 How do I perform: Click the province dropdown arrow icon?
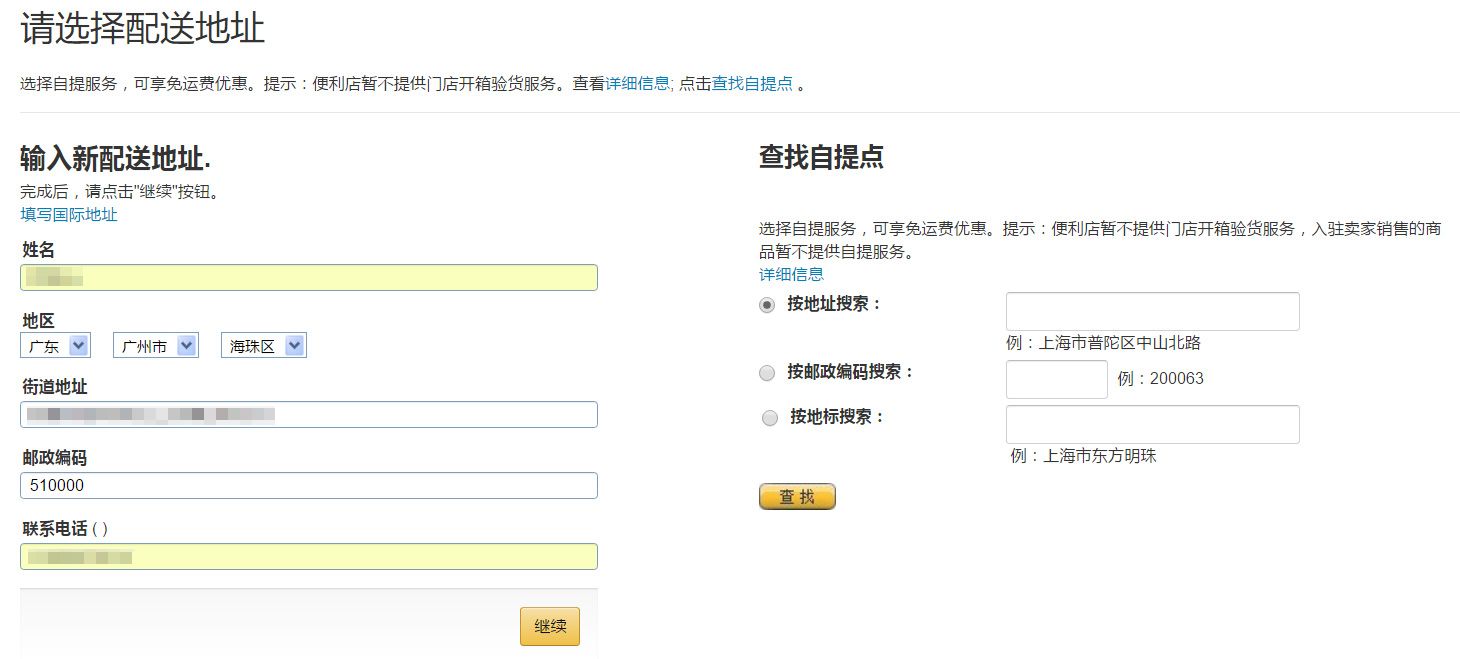click(x=78, y=345)
